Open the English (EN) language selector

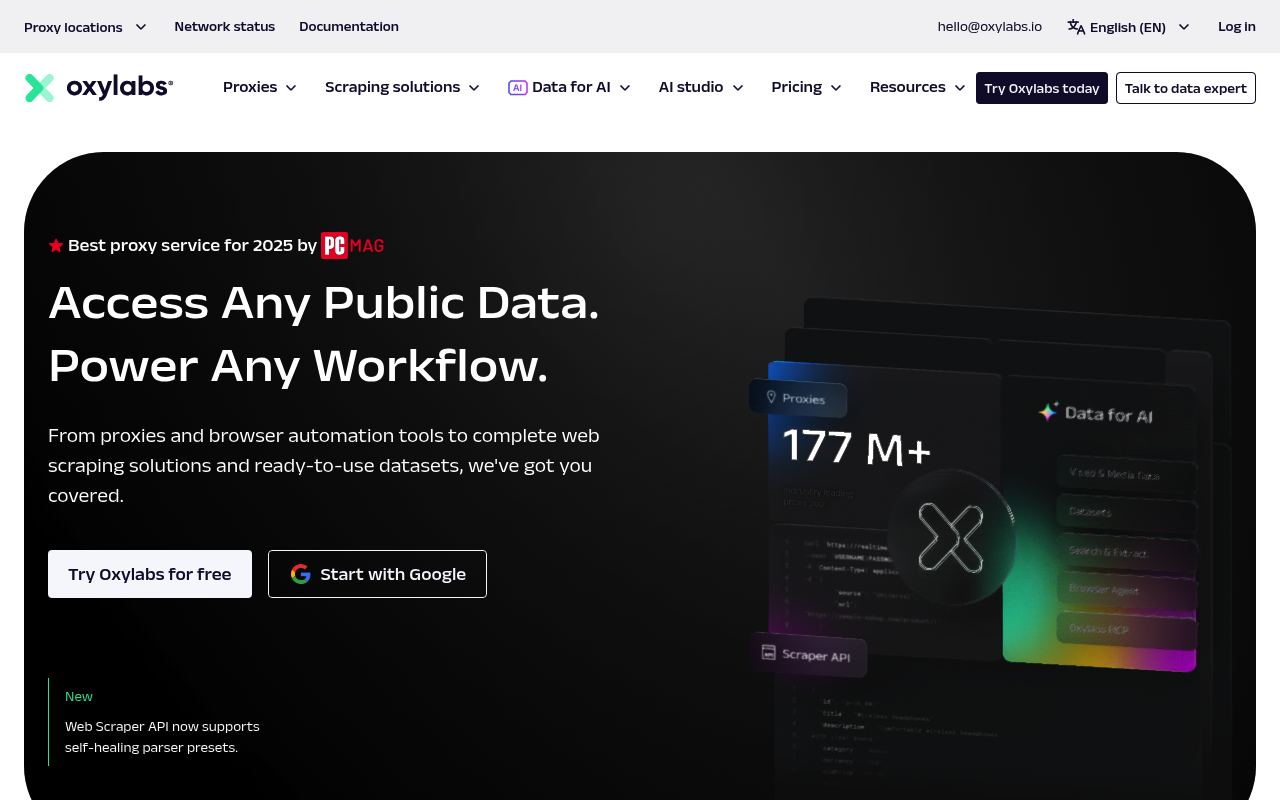point(1126,26)
